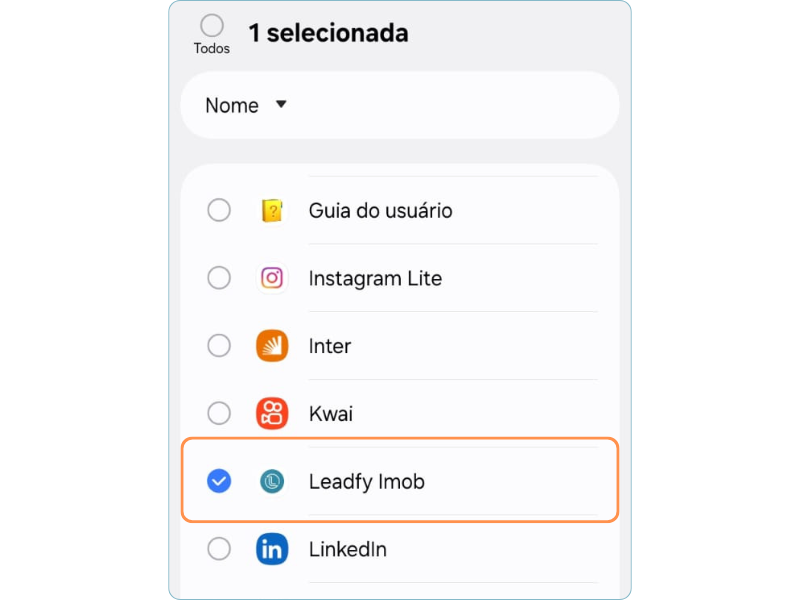Click the Kwai app icon
Screen dimensions: 800x600
(272, 413)
